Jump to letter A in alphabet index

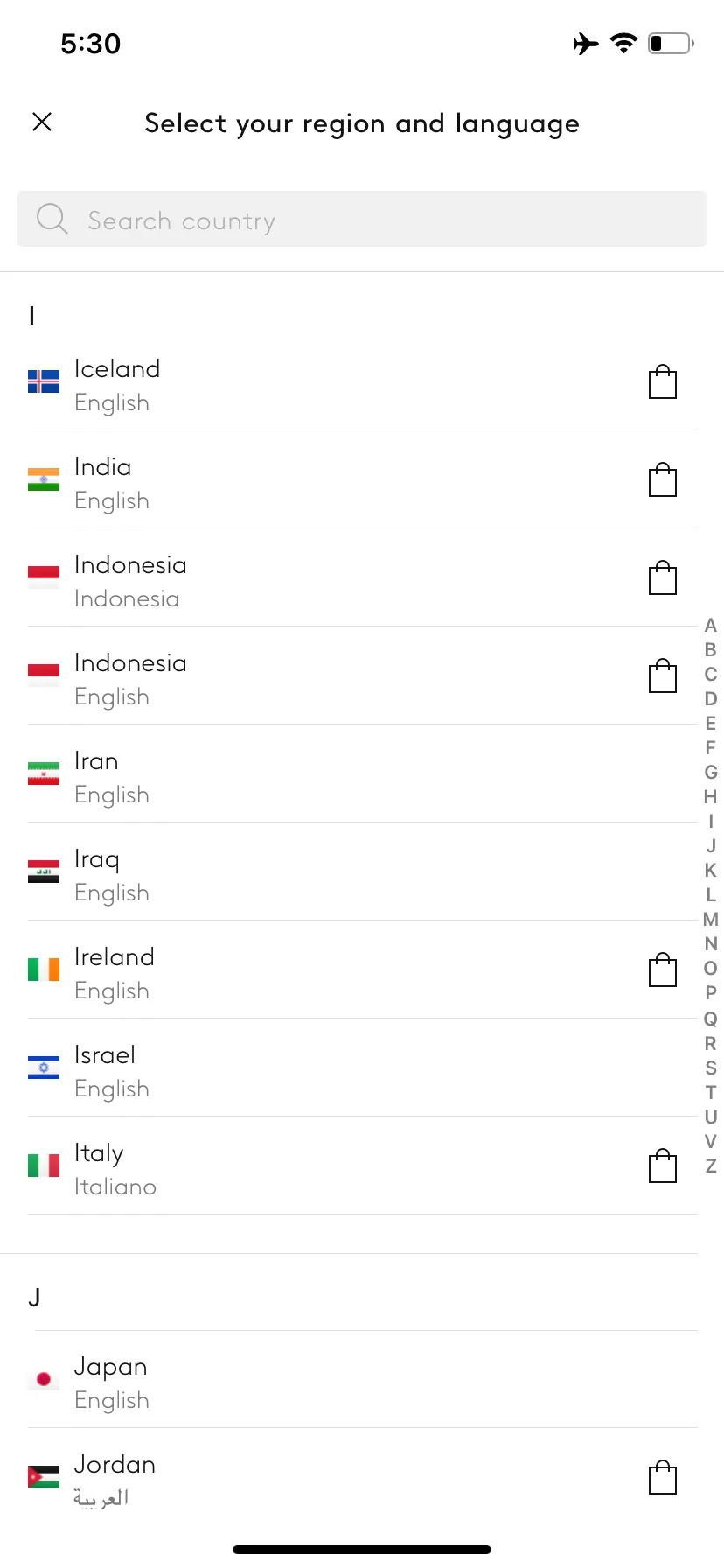(711, 625)
